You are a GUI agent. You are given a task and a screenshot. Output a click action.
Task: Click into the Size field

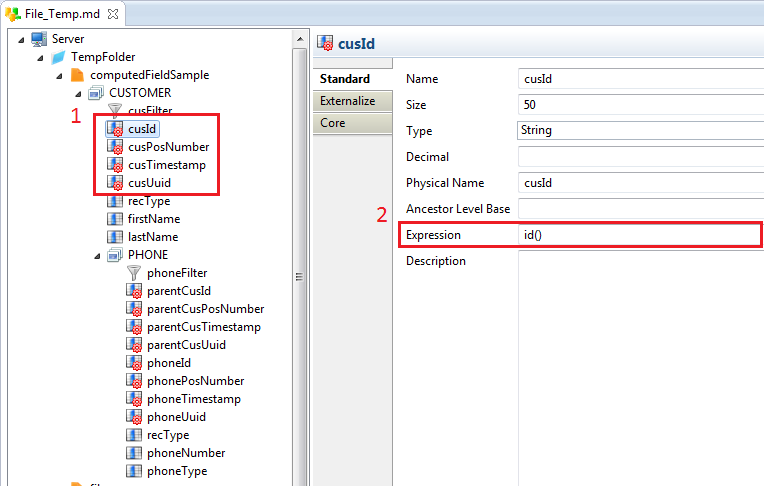[640, 104]
